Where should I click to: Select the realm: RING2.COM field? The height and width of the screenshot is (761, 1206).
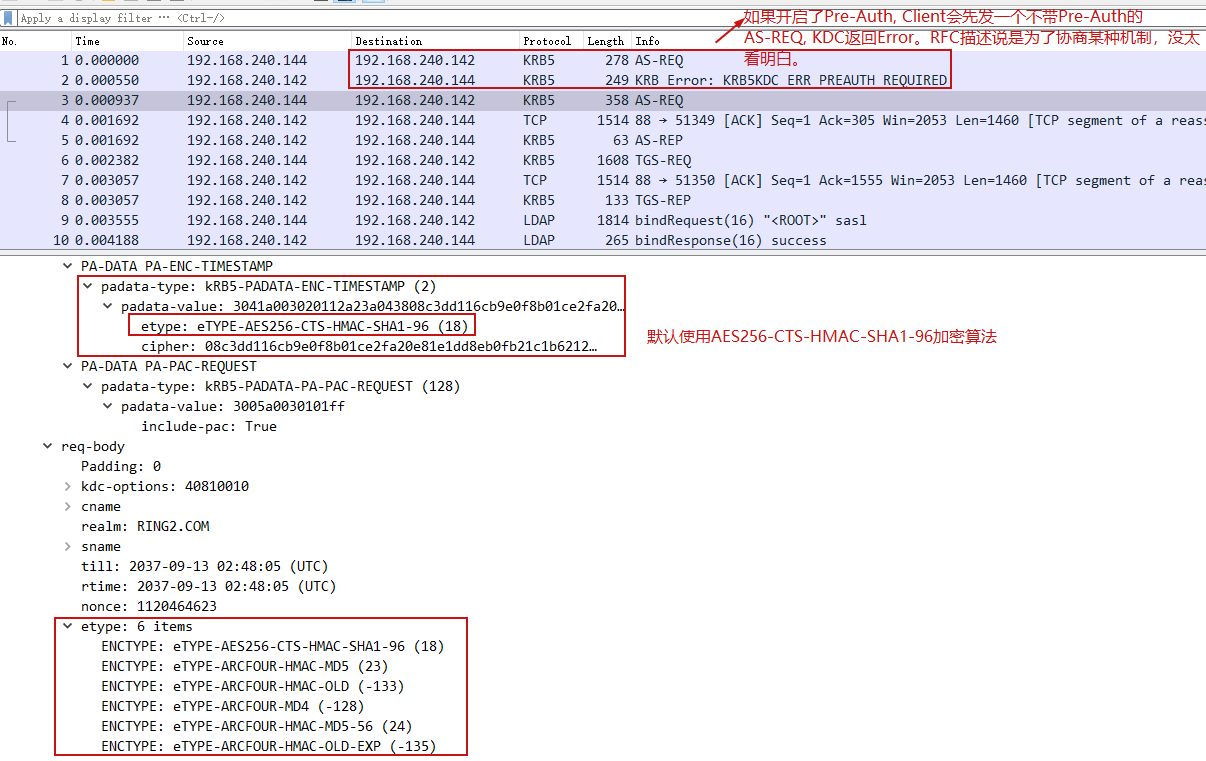[x=145, y=526]
